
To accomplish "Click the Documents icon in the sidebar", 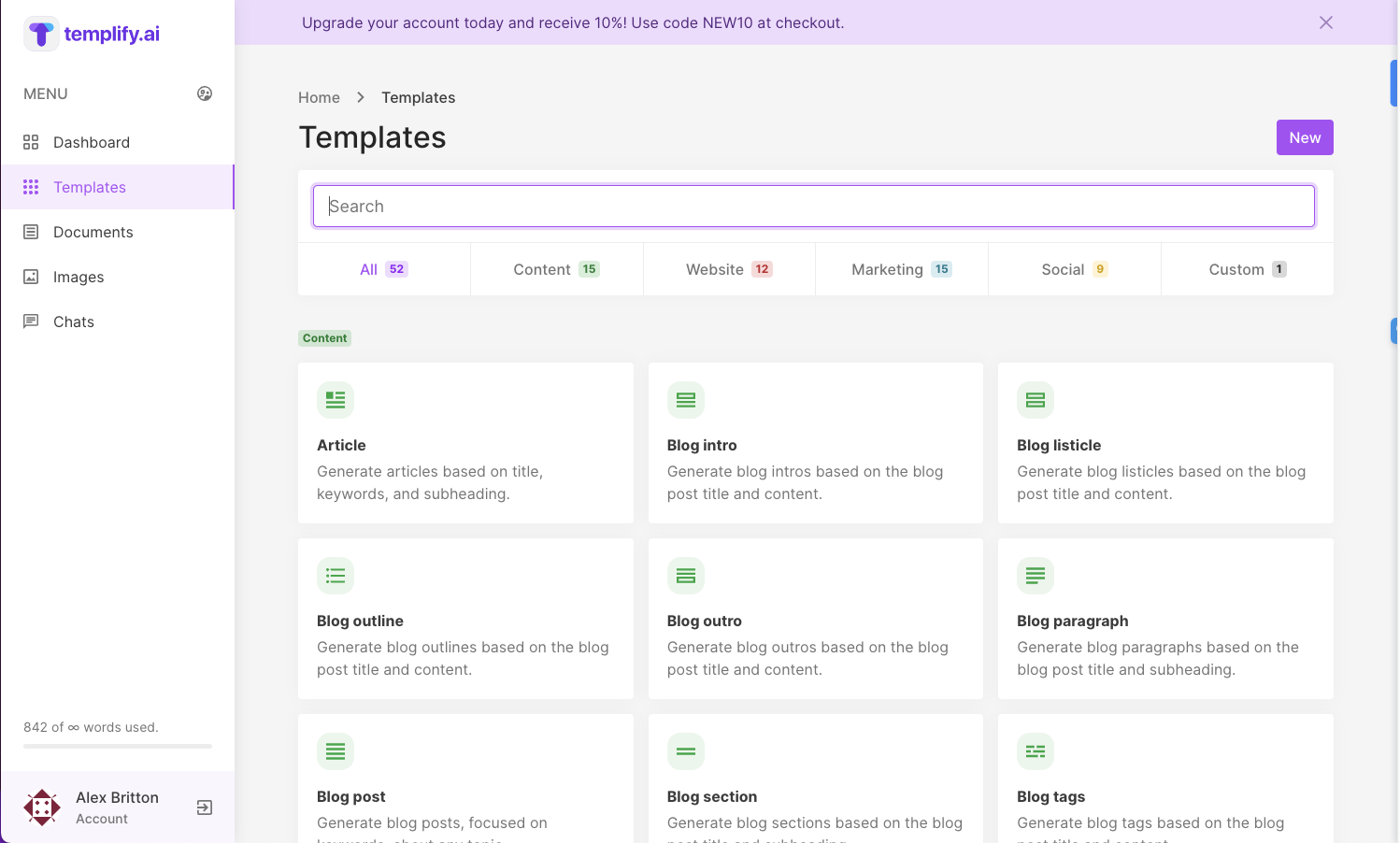I will point(31,232).
